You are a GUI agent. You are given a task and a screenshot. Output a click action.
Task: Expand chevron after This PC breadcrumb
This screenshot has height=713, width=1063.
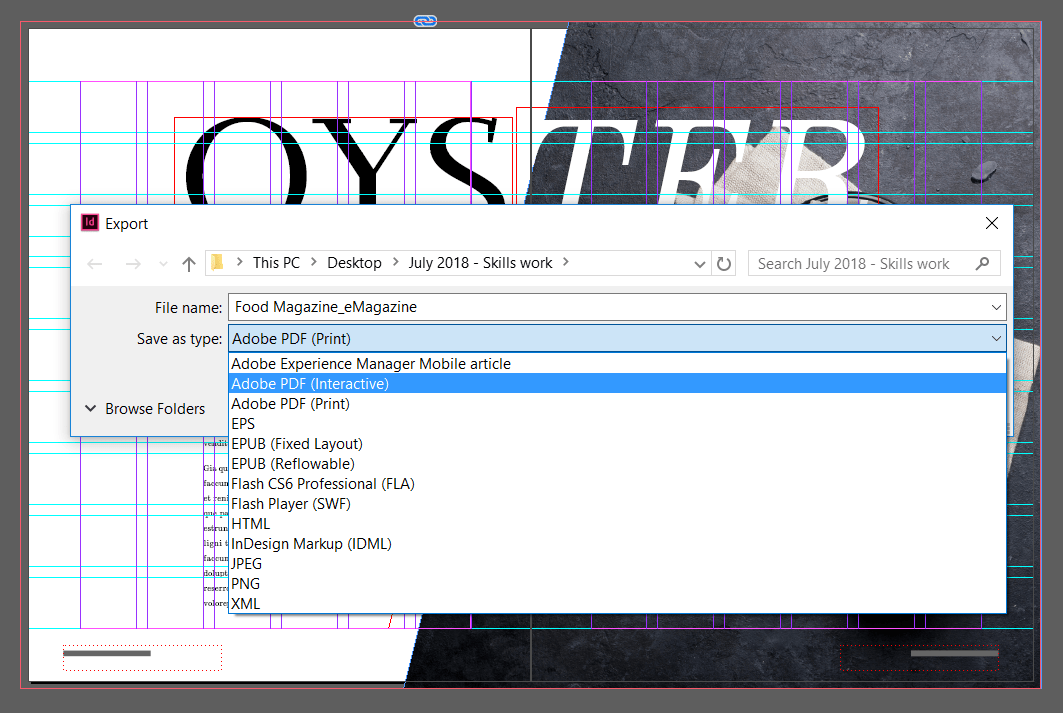click(x=313, y=262)
